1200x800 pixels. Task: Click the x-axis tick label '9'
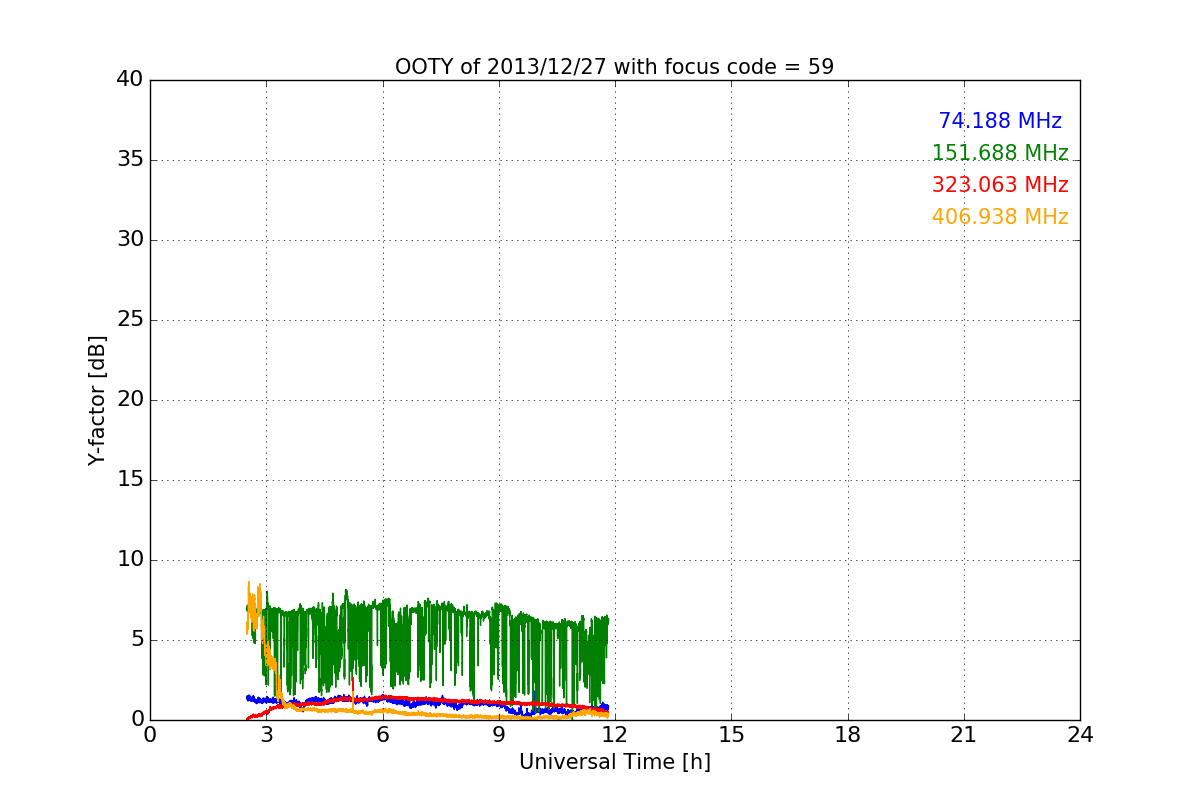click(x=499, y=735)
